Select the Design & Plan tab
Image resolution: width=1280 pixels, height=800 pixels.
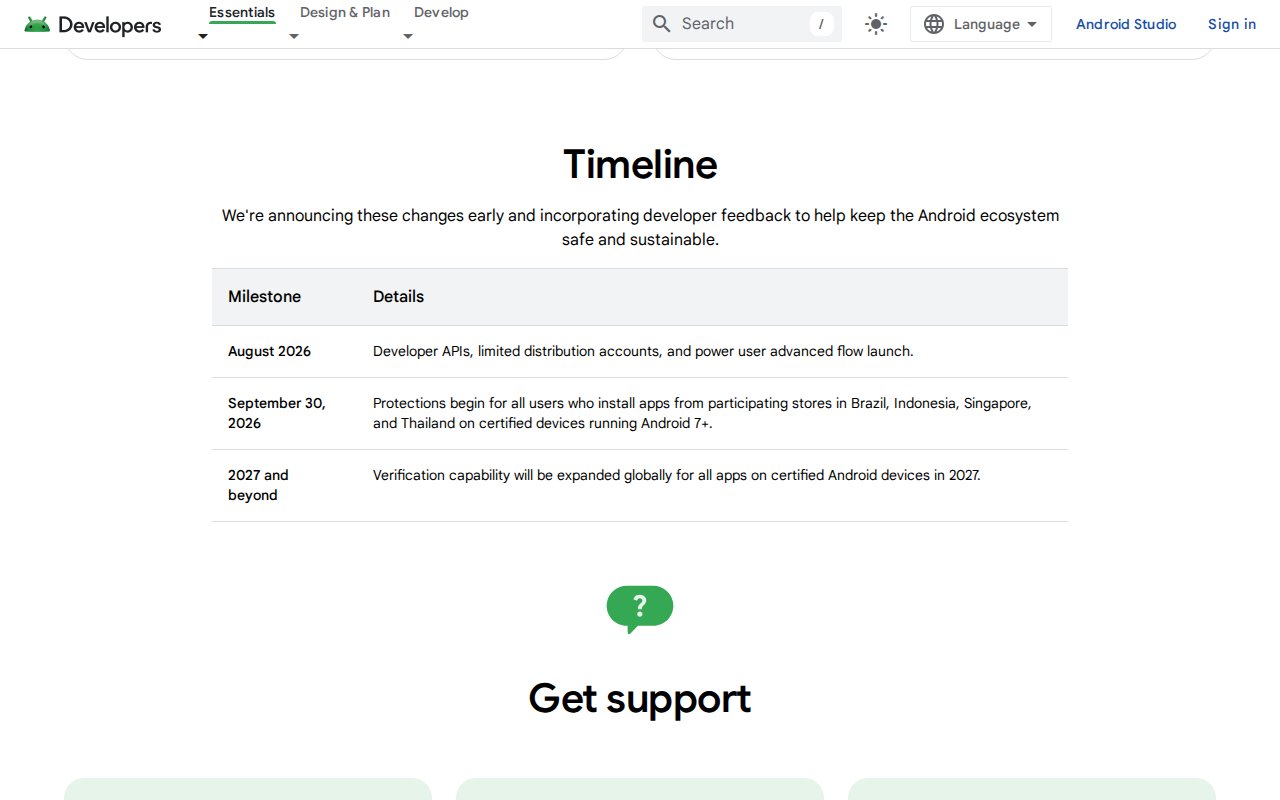tap(345, 13)
